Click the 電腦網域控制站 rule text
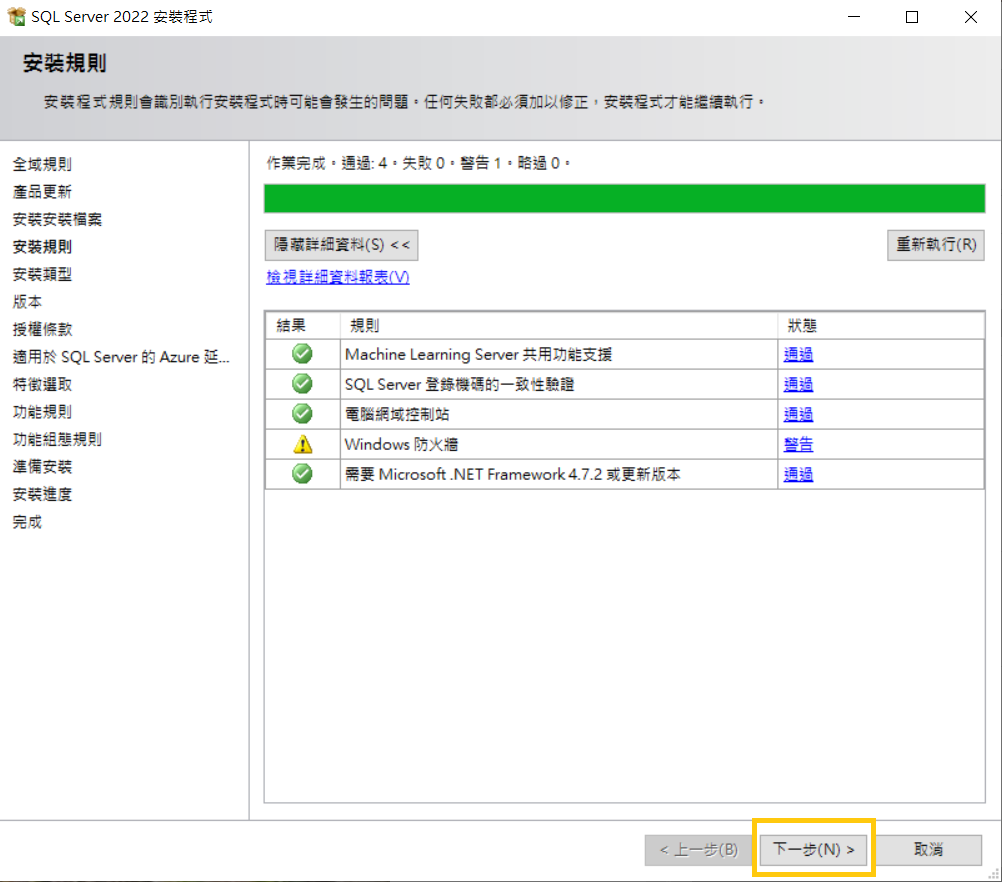The width and height of the screenshot is (1002, 882). 397,414
